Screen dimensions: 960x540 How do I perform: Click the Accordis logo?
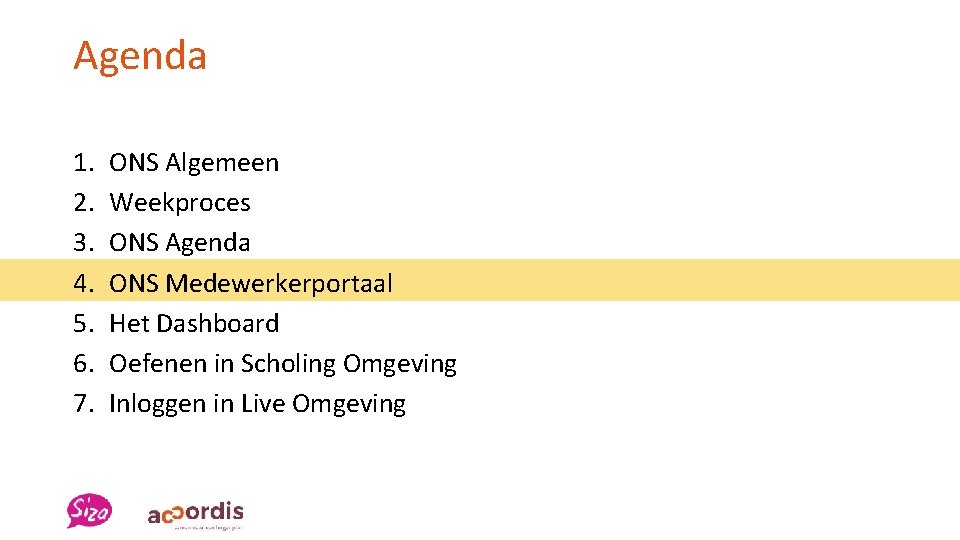pos(196,513)
